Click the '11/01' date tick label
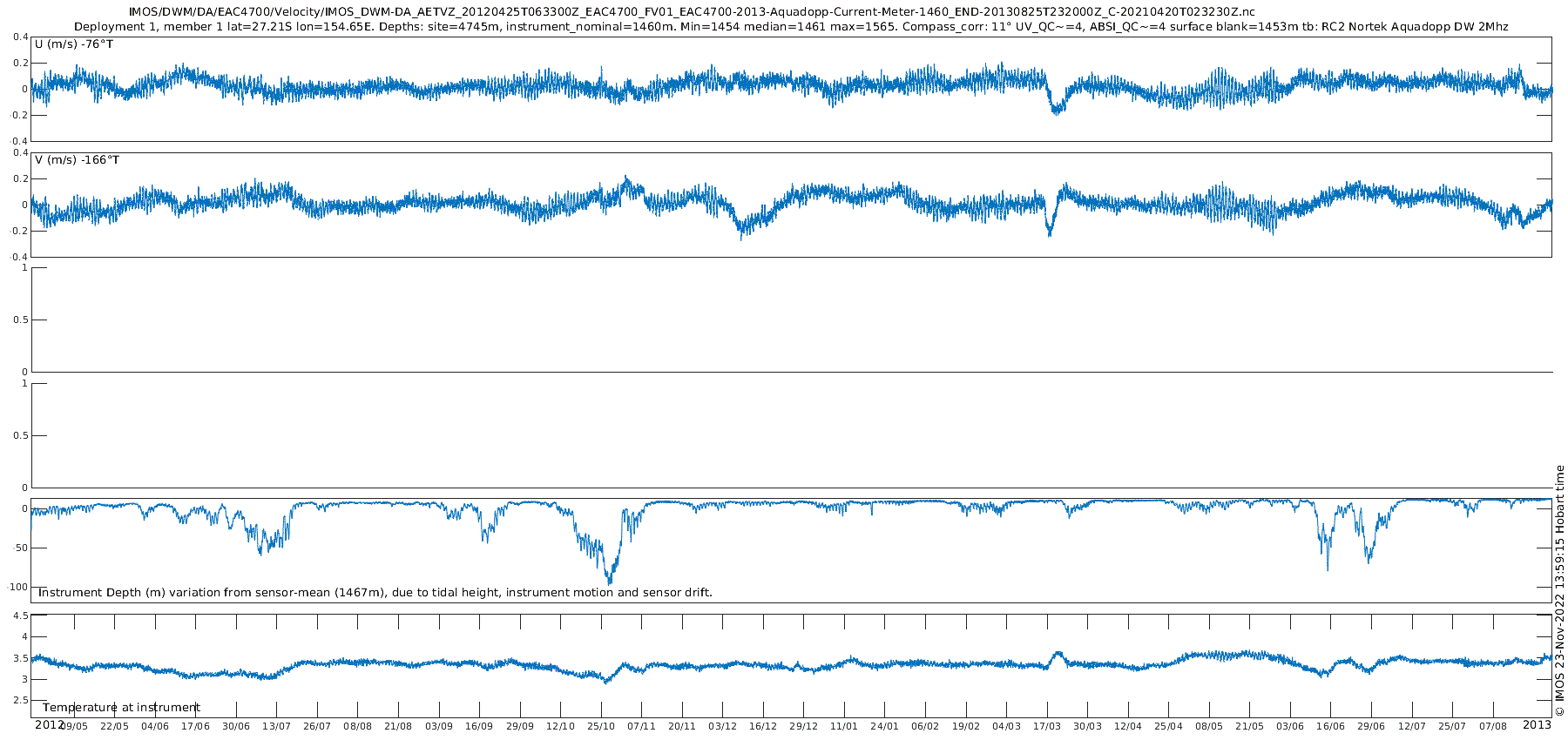 coord(844,726)
